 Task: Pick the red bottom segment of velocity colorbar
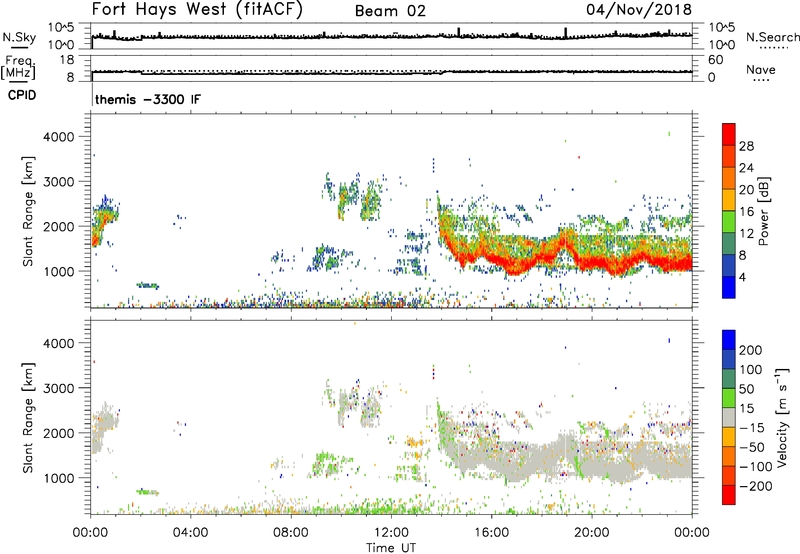point(729,495)
